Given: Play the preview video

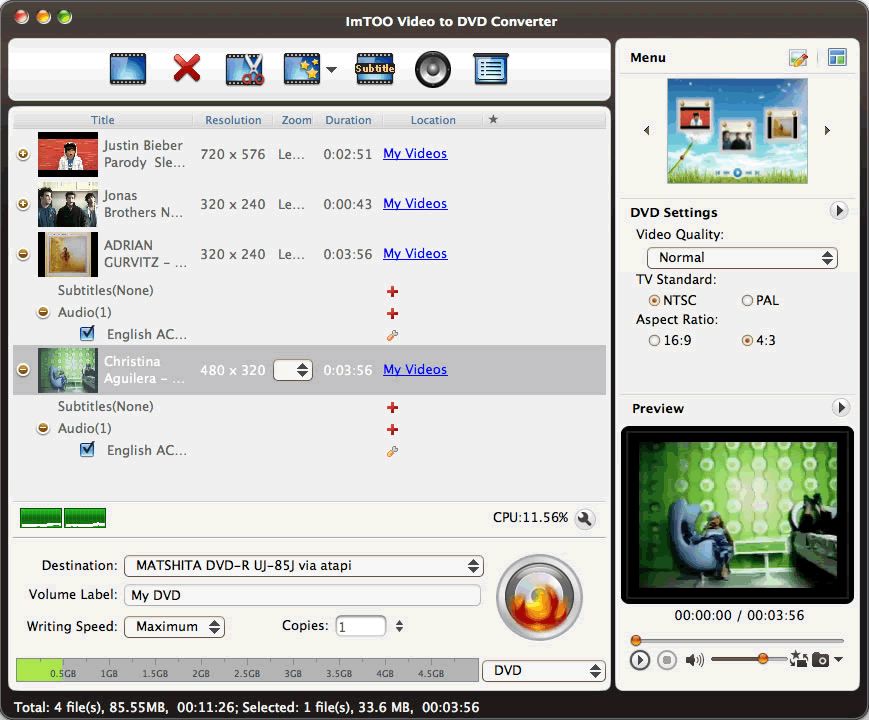Looking at the screenshot, I should click(x=640, y=660).
